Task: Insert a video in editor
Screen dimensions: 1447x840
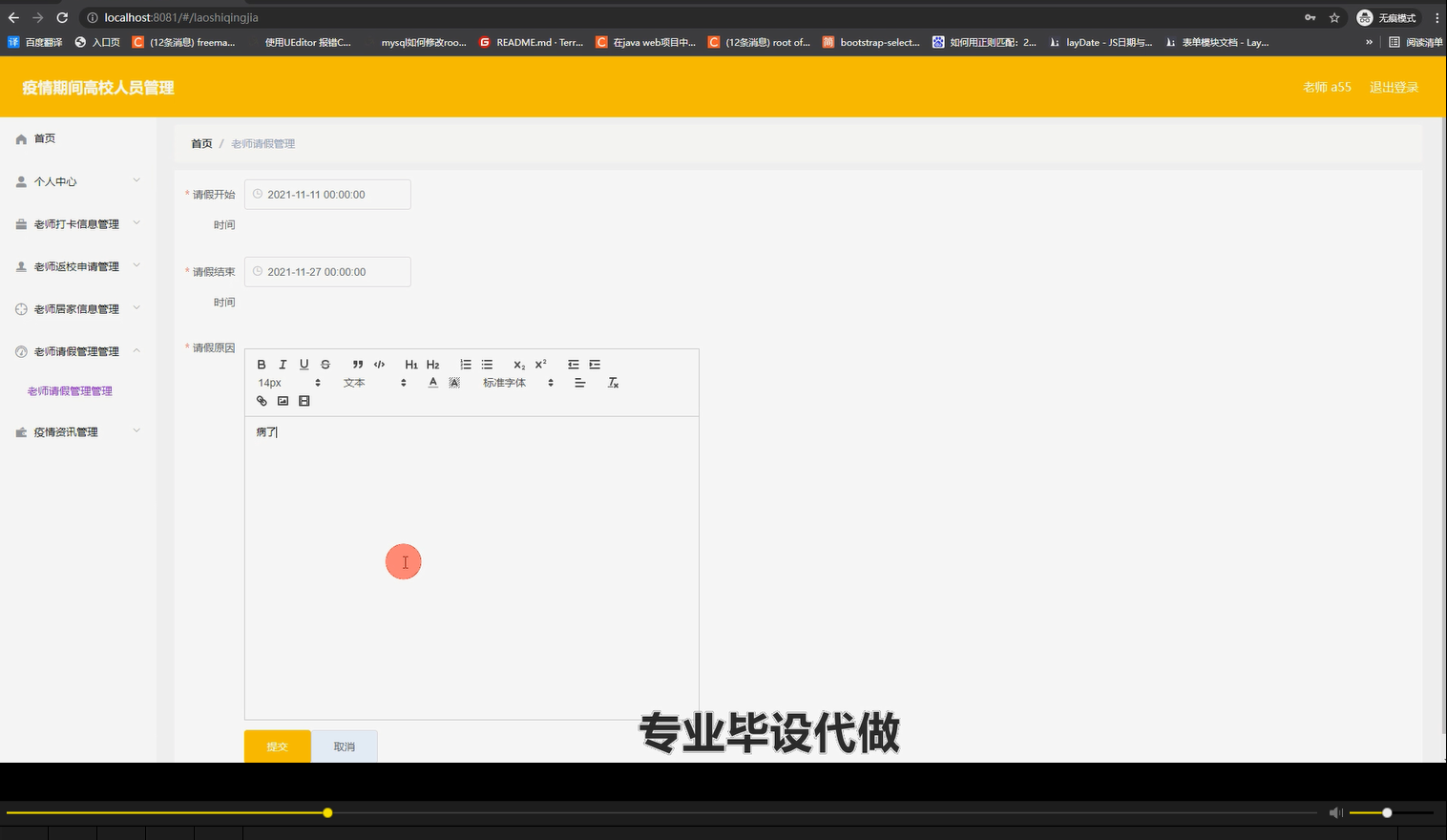Action: click(304, 401)
